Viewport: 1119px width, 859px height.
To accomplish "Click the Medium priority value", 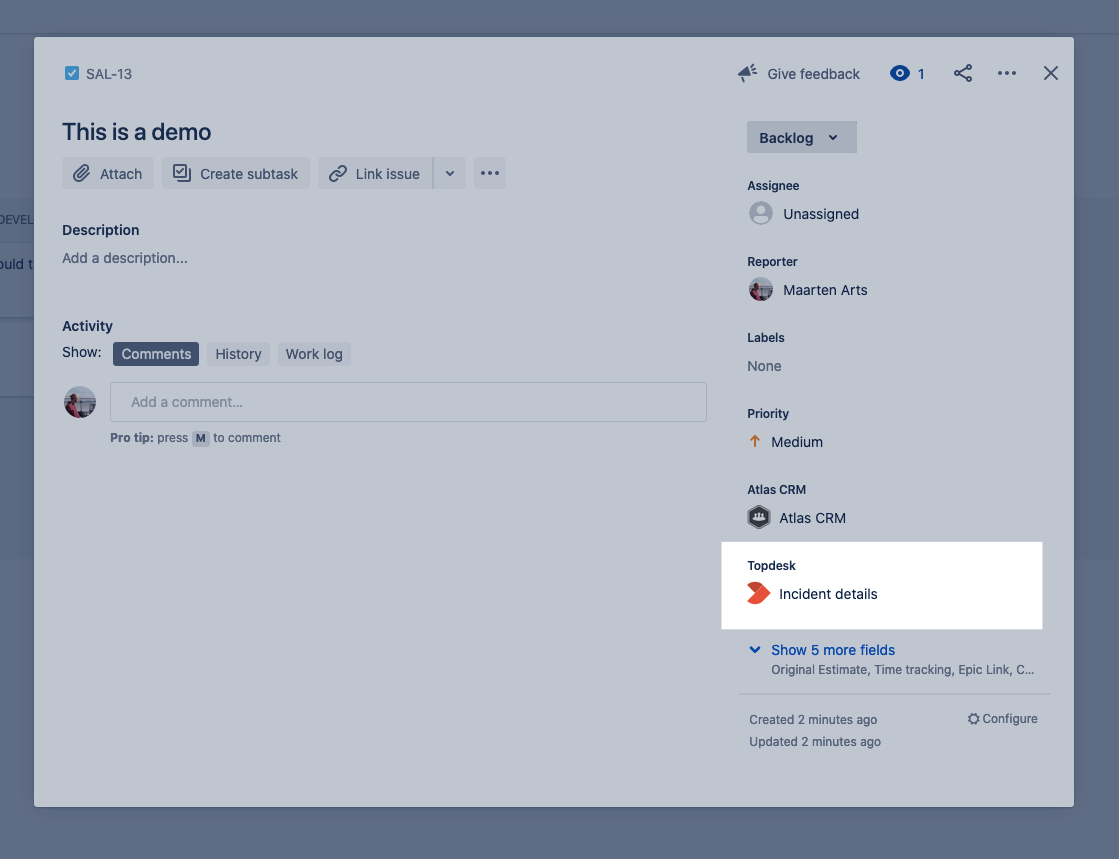I will [x=797, y=442].
